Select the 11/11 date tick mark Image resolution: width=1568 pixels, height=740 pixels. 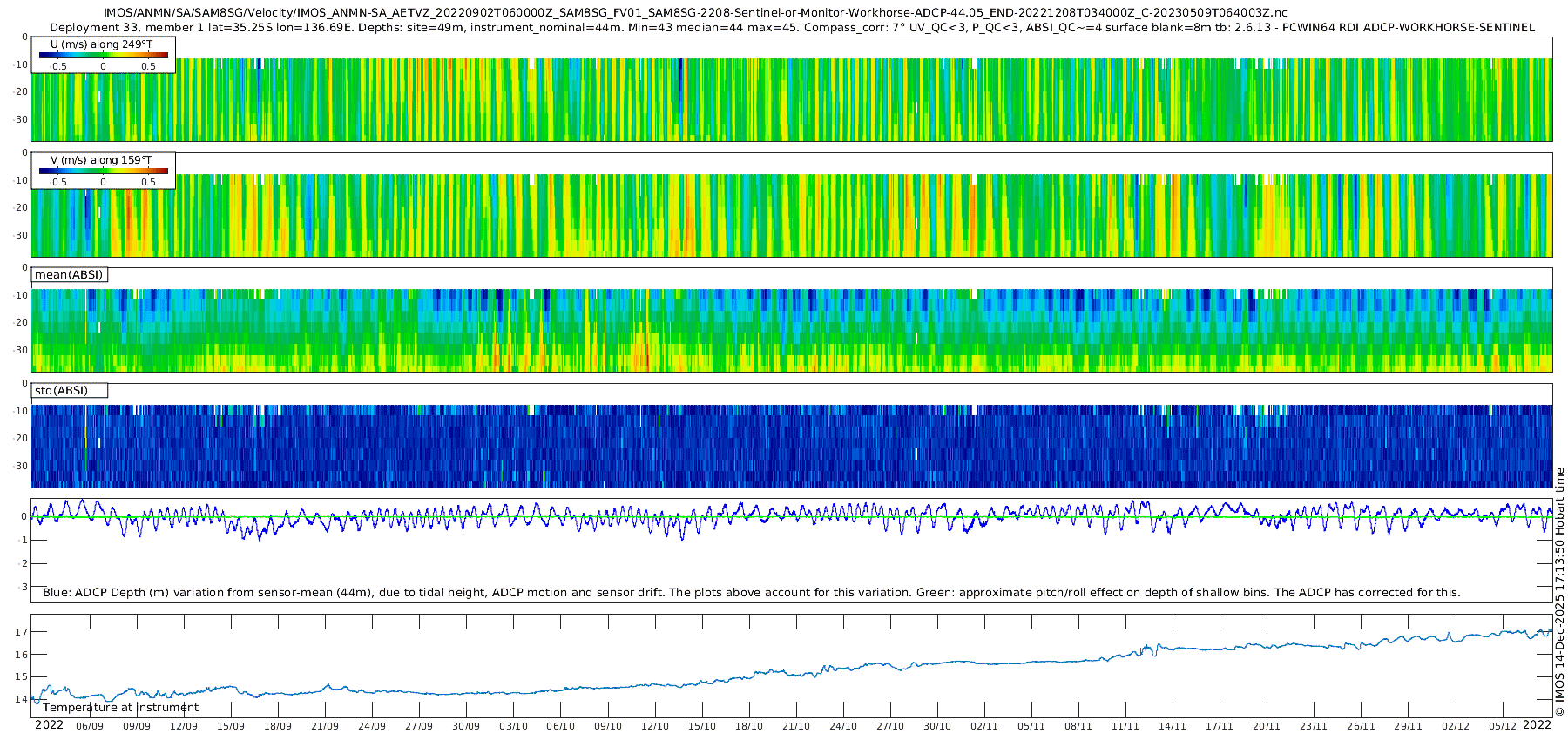click(x=1125, y=726)
